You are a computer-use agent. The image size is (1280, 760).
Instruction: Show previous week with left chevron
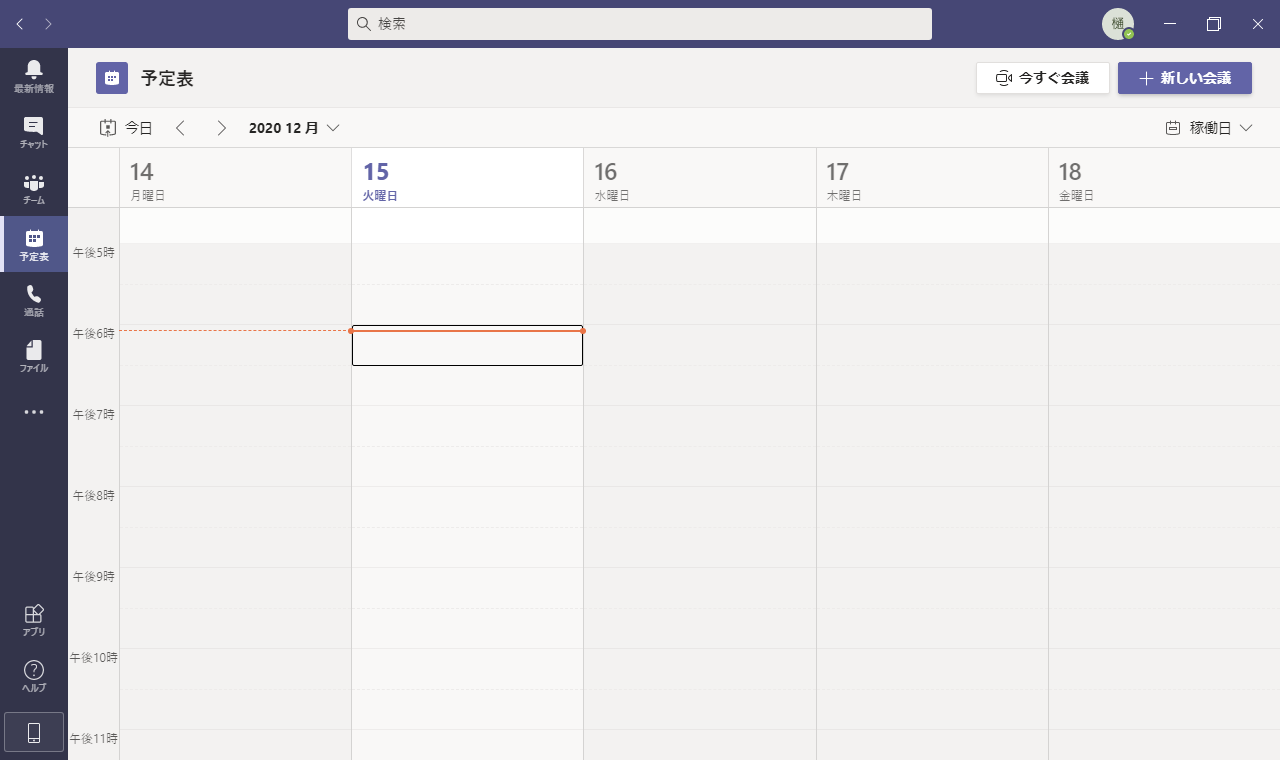coord(181,128)
